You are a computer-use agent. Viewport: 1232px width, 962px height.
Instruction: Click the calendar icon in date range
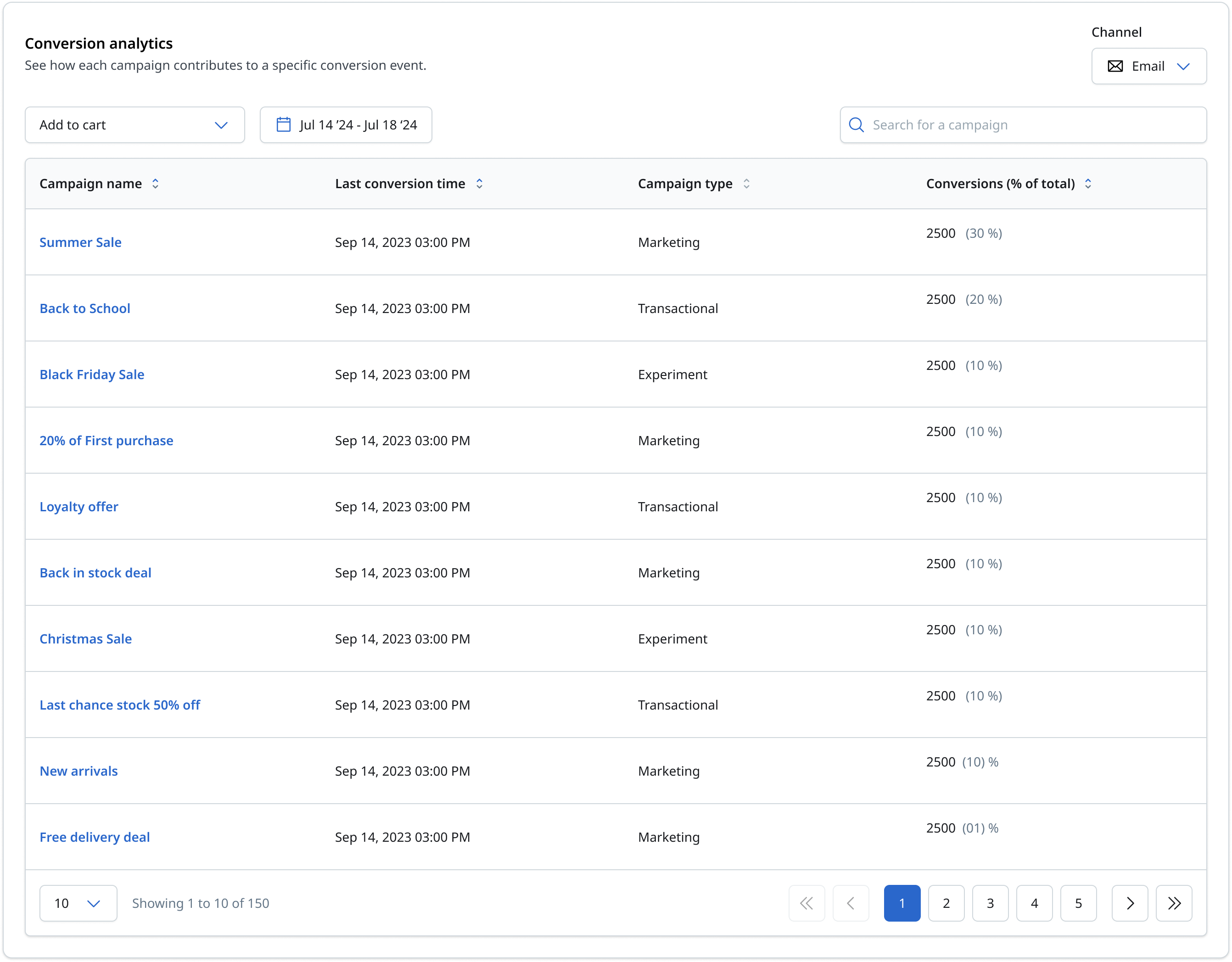(283, 125)
